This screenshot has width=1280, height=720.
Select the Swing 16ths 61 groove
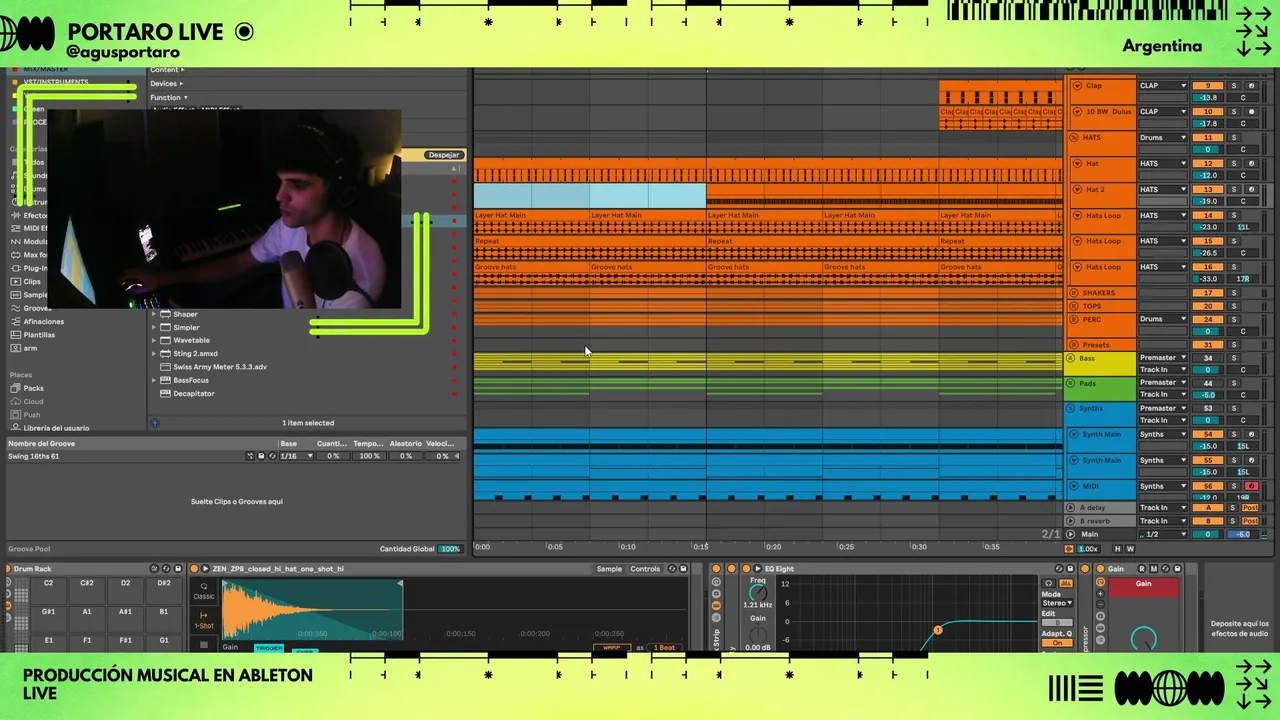pyautogui.click(x=34, y=456)
